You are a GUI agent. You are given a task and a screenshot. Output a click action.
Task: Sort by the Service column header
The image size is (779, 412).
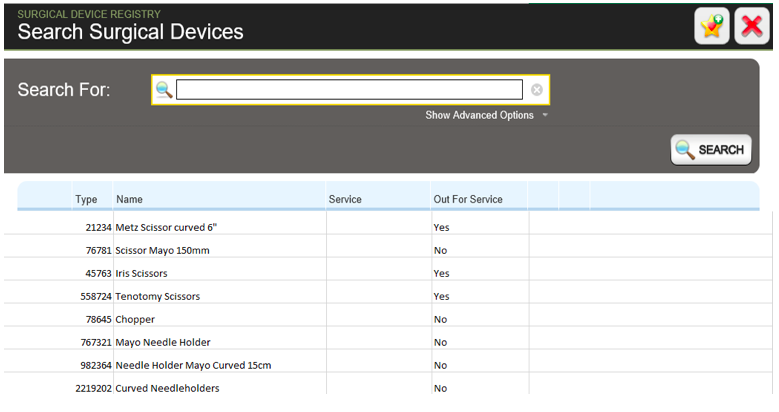click(345, 199)
